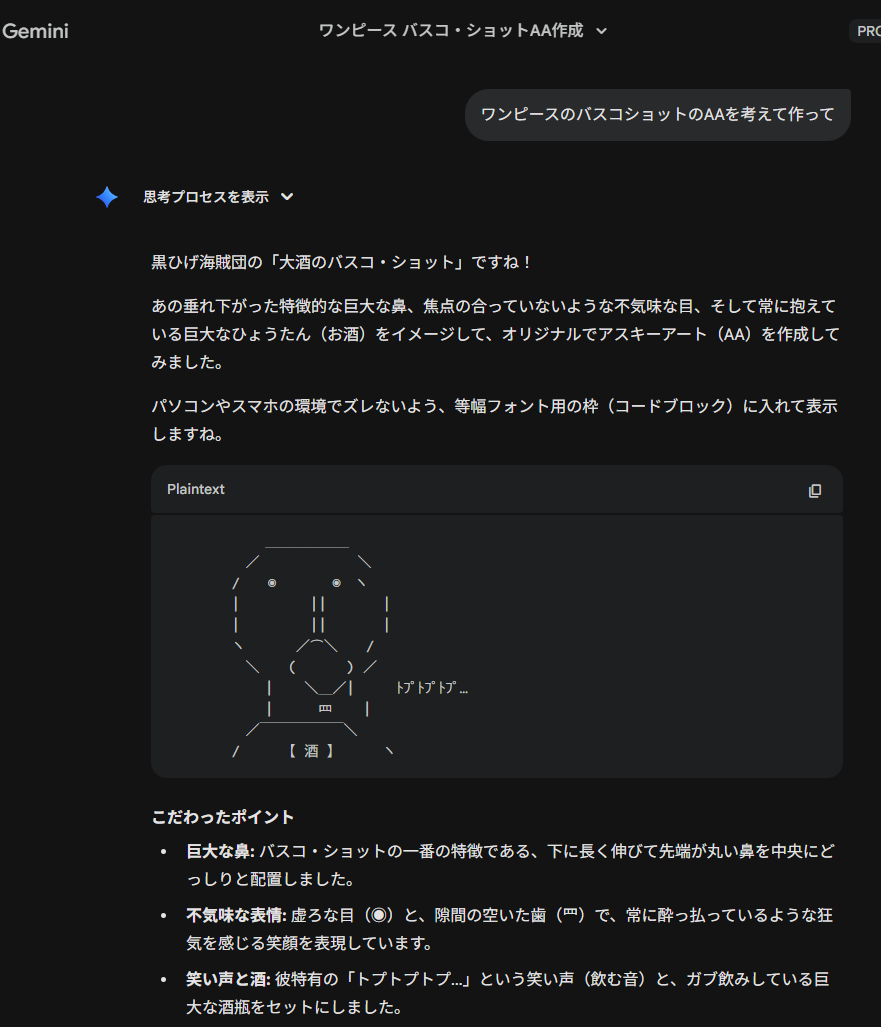Viewport: 881px width, 1027px height.
Task: Click the Plaintext language label
Action: 196,490
